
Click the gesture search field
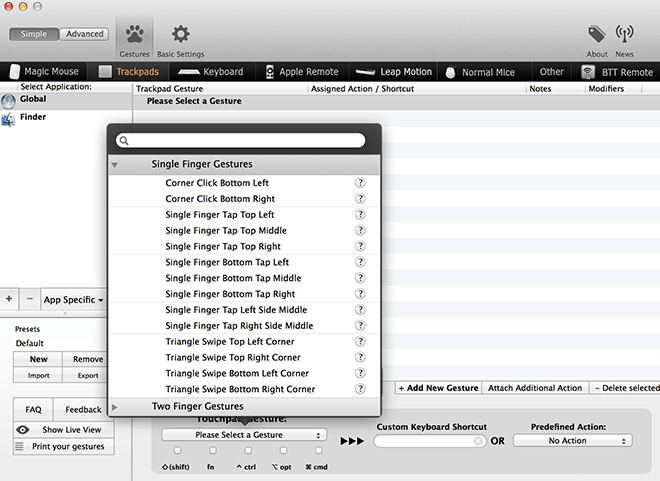coord(240,141)
